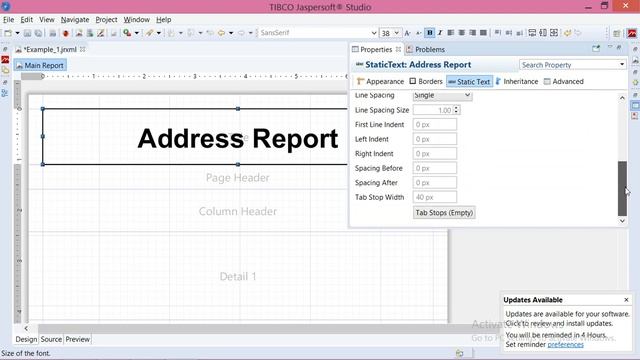Decrease font size with A- icon

click(418, 33)
